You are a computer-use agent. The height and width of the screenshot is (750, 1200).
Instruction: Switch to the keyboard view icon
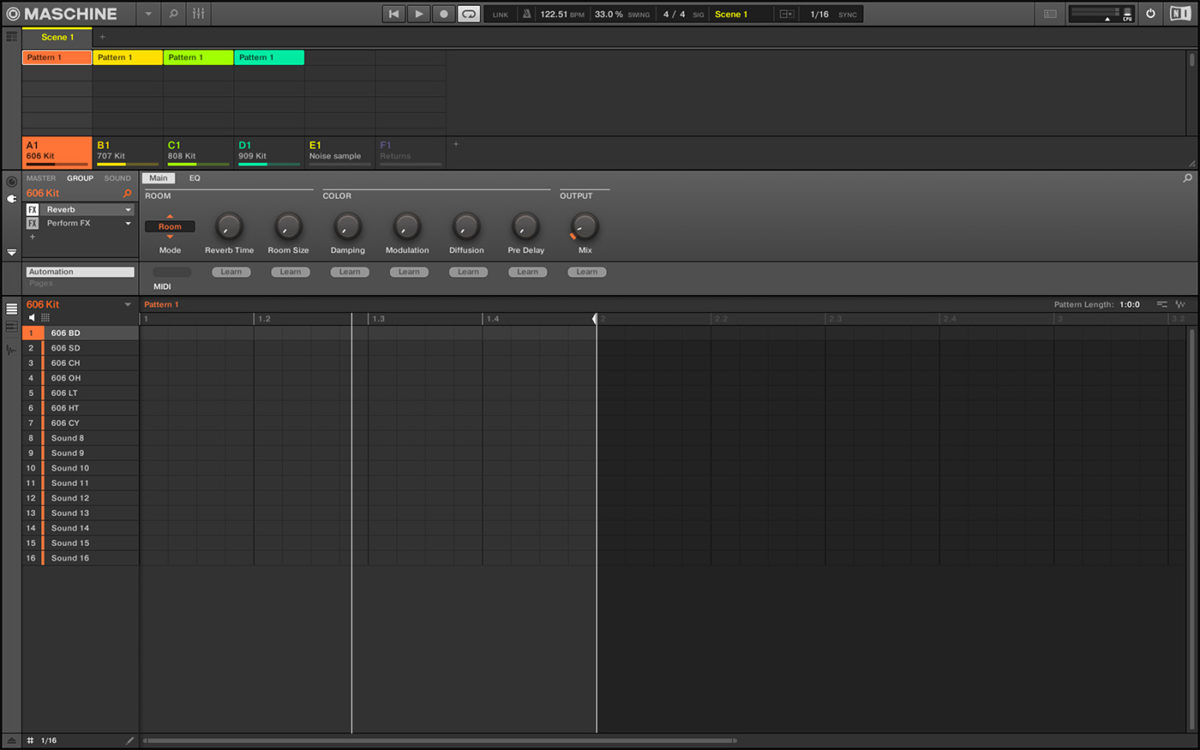(x=11, y=327)
